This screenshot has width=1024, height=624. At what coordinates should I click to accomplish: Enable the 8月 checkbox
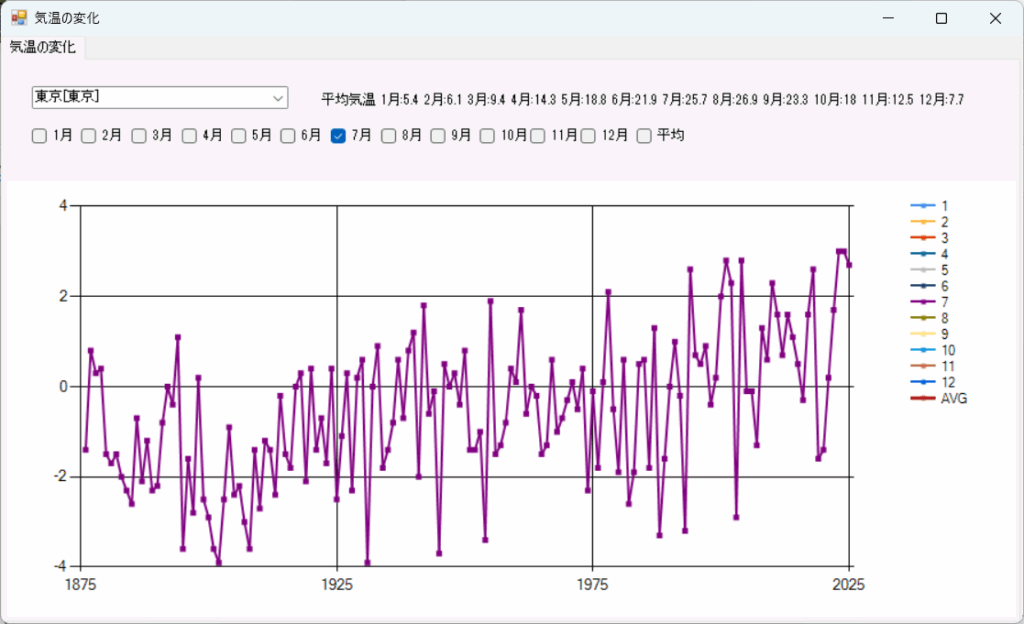388,136
